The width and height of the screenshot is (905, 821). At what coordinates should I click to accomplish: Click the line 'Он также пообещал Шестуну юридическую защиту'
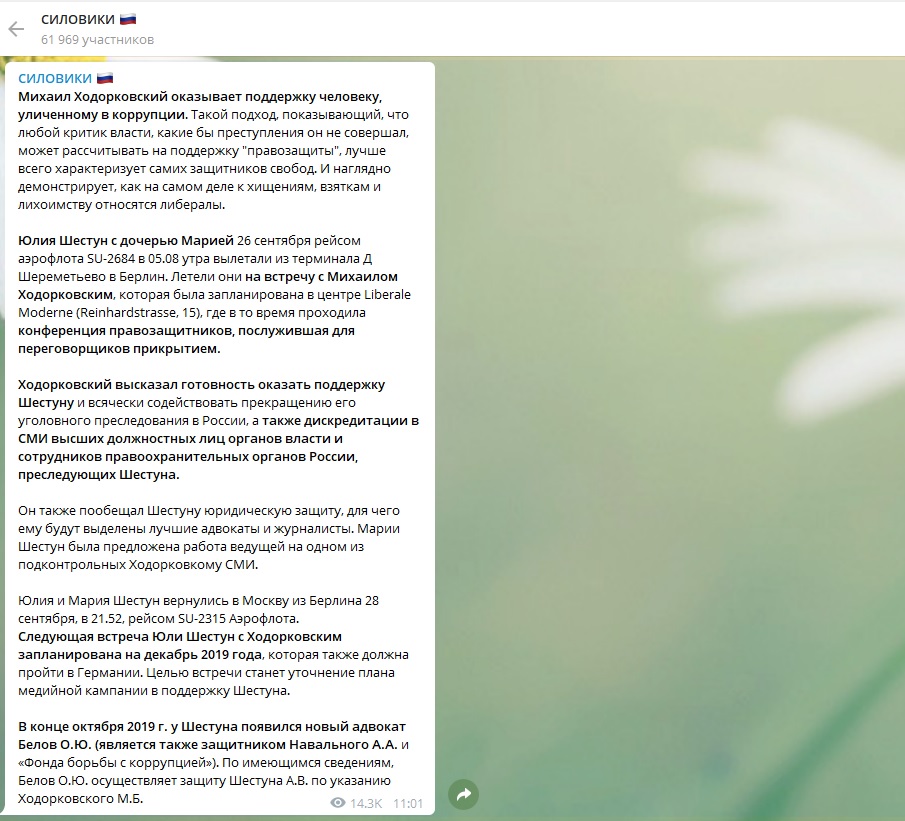point(180,510)
